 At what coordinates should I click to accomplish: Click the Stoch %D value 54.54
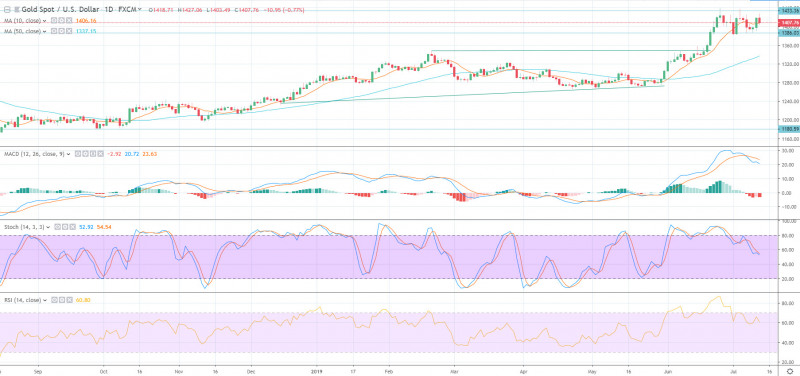104,227
